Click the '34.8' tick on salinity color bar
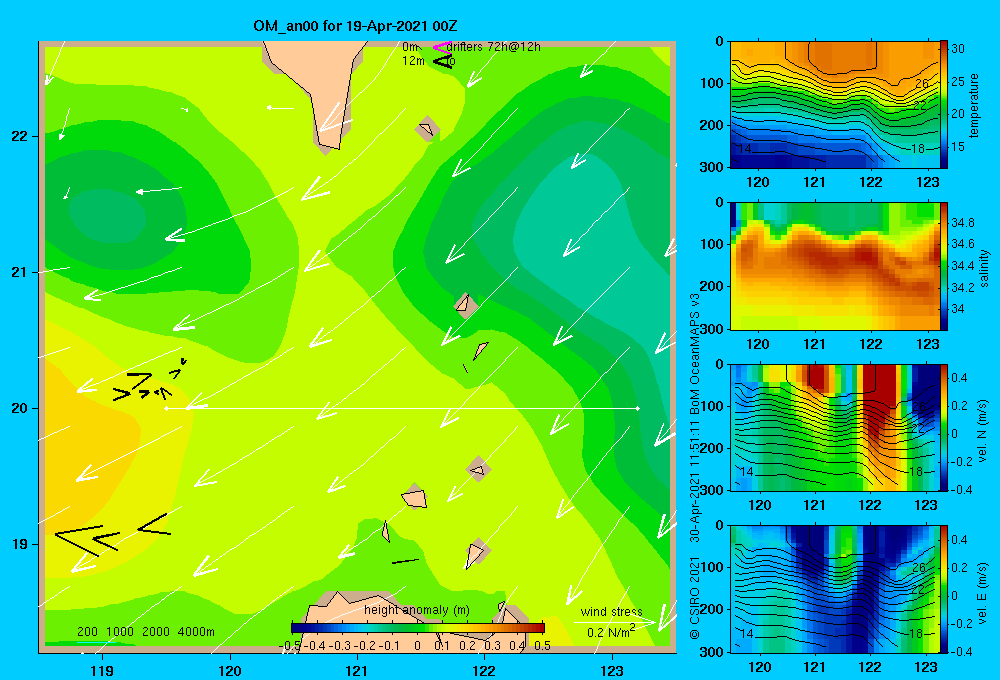The height and width of the screenshot is (680, 1000). [x=963, y=223]
